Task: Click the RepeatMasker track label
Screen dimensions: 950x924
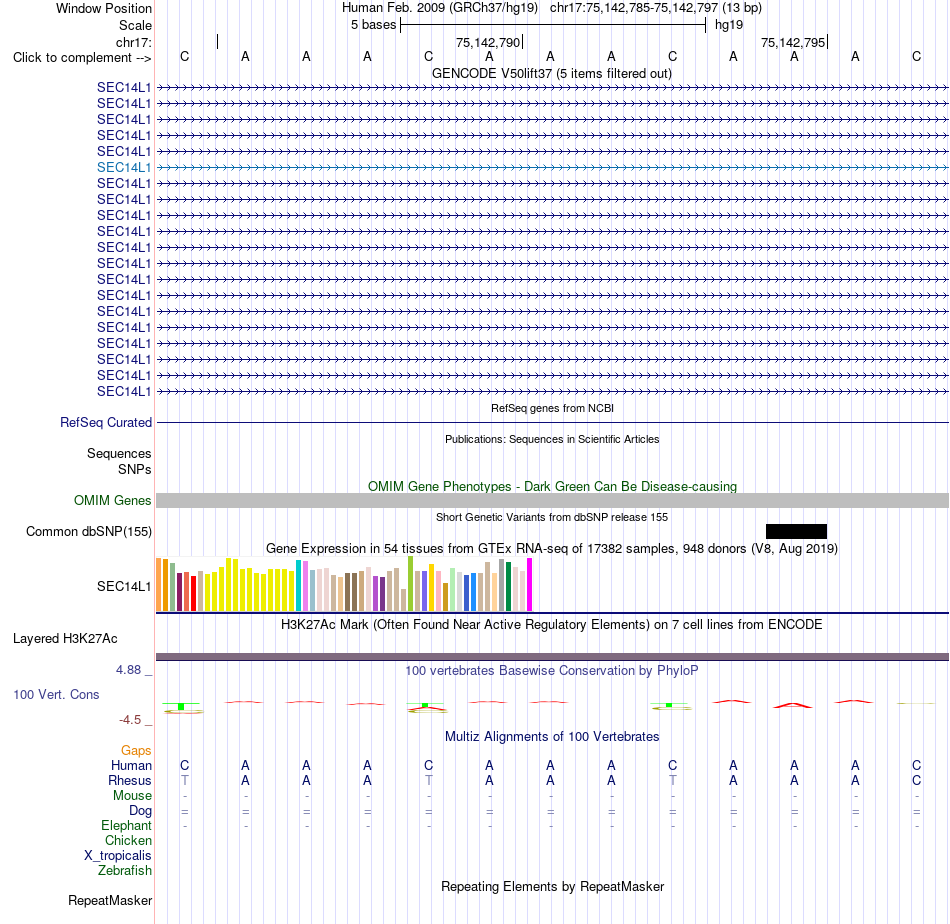Action: click(x=110, y=900)
